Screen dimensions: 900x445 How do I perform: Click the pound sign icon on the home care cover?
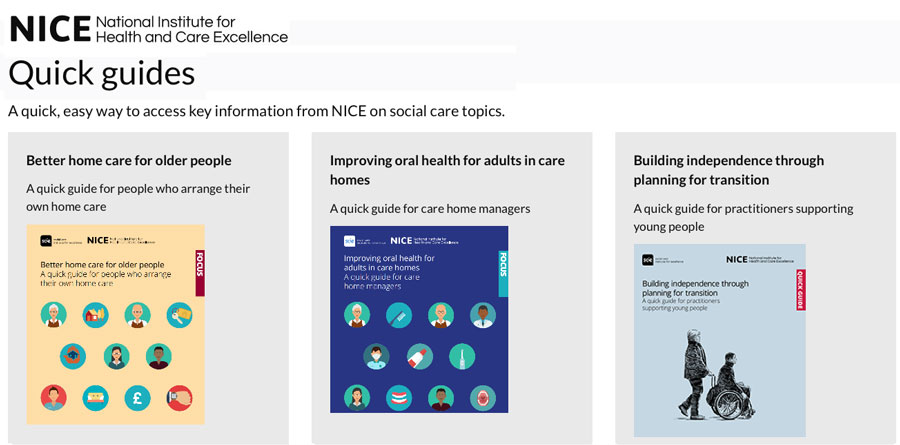pyautogui.click(x=138, y=398)
